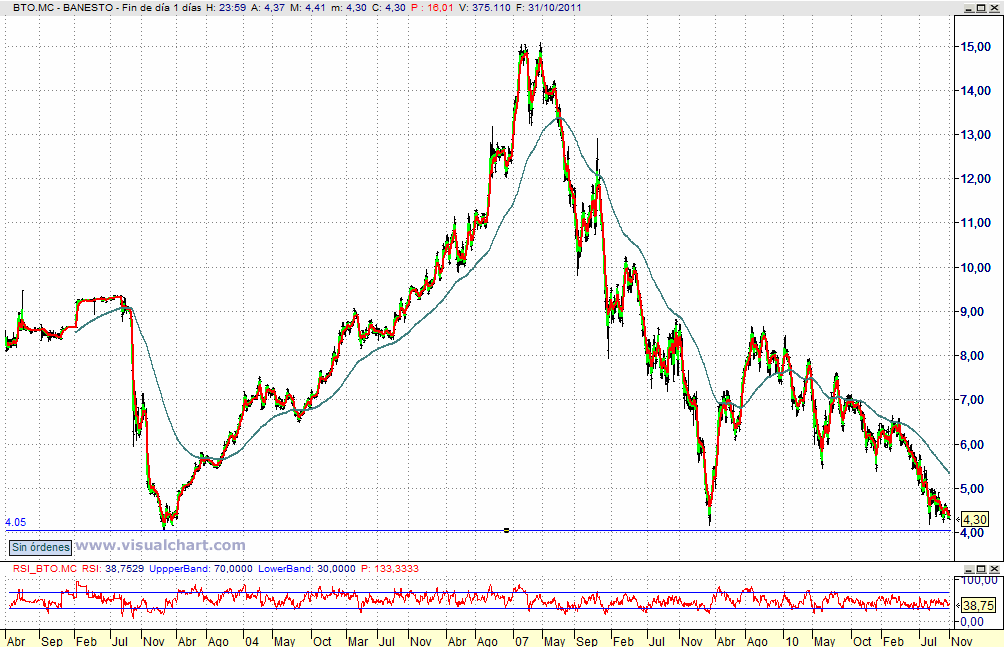This screenshot has height=647, width=1004.
Task: Close the BTO.MC price chart window
Action: pyautogui.click(x=994, y=8)
